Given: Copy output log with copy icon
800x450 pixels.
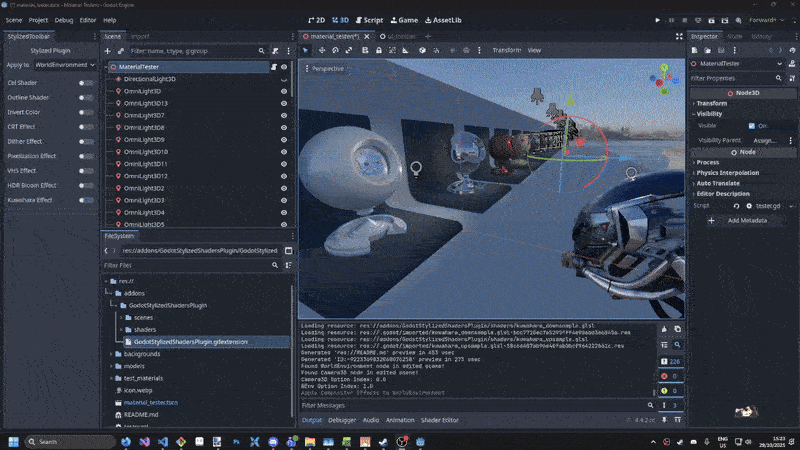Looking at the screenshot, I should pyautogui.click(x=678, y=330).
